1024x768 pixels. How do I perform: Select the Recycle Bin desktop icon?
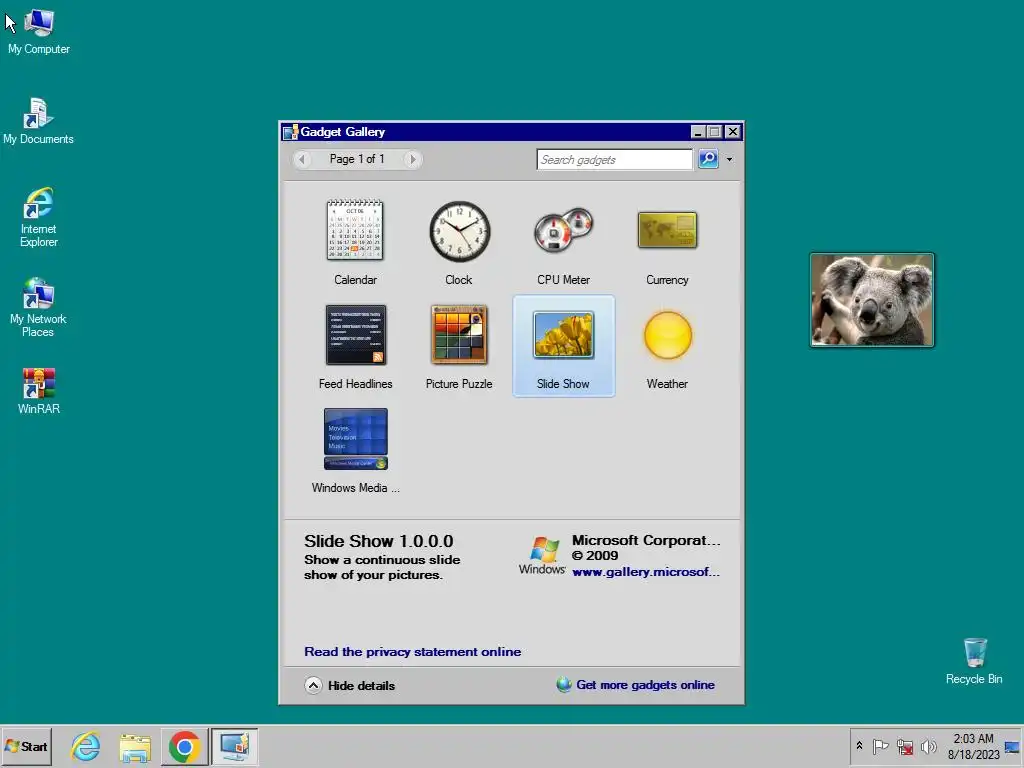click(x=974, y=661)
